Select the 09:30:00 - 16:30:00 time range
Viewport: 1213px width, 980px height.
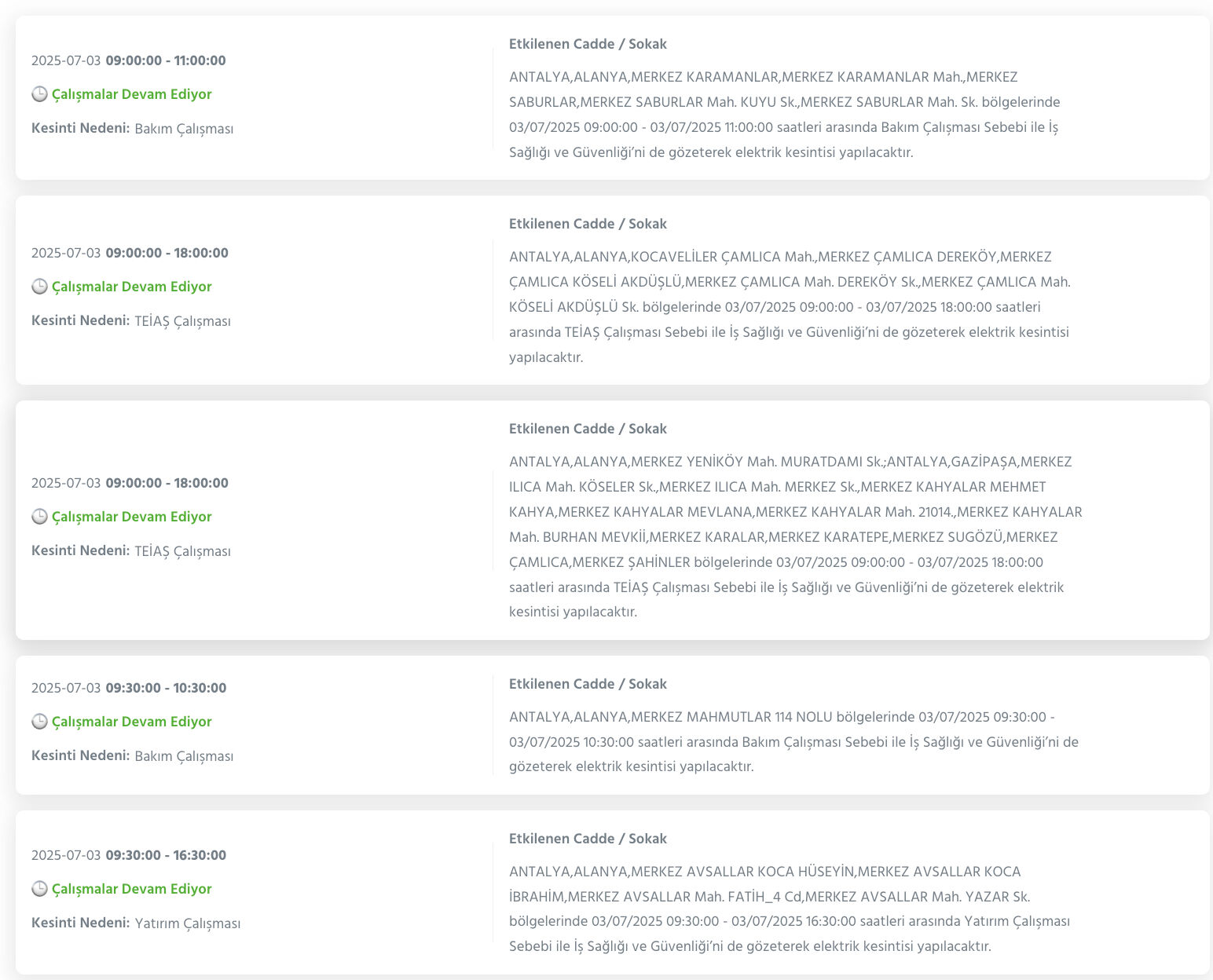click(x=165, y=855)
